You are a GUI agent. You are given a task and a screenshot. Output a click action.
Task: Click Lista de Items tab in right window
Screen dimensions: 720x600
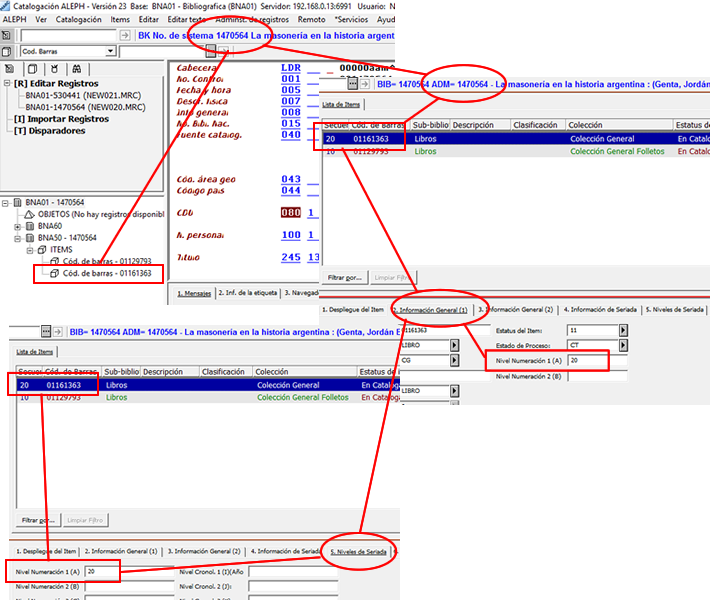341,105
